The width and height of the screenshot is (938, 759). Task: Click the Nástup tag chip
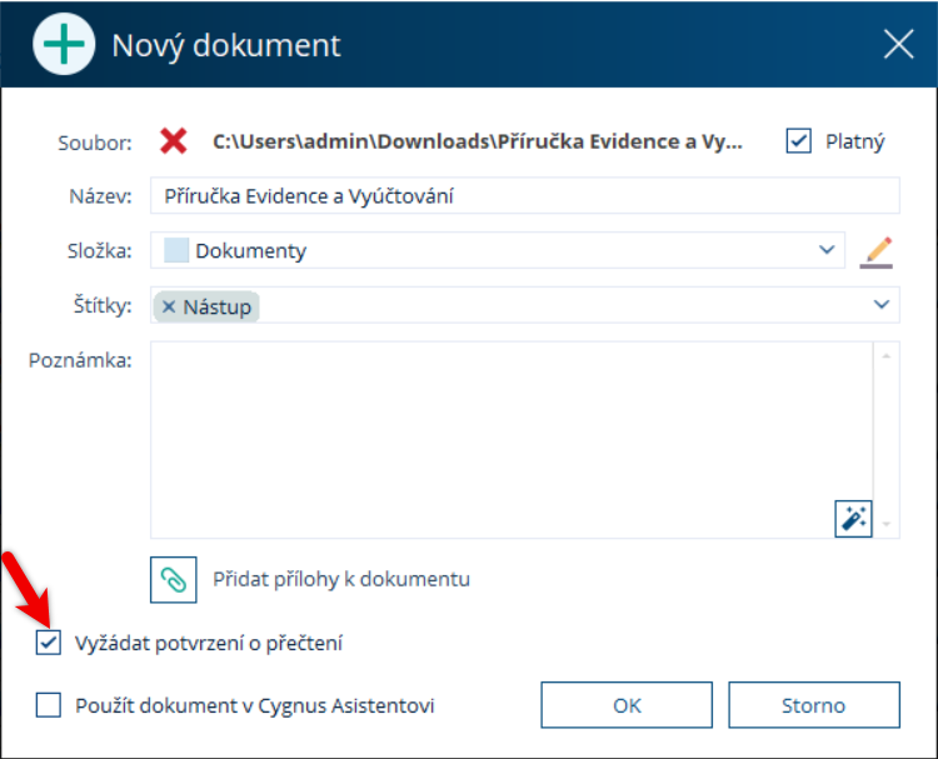(206, 307)
